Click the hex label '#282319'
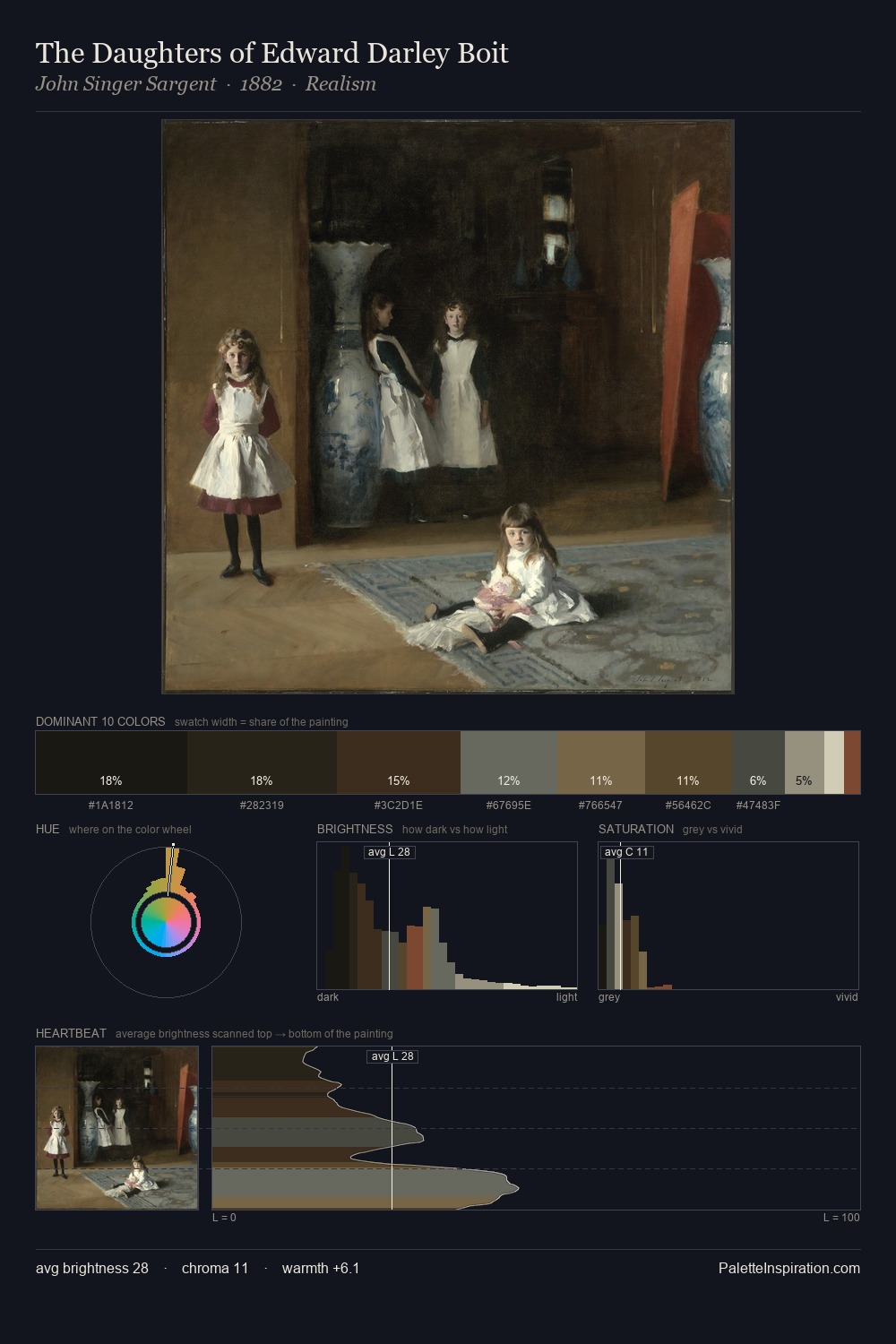Screen dimensions: 896x1344 262,806
